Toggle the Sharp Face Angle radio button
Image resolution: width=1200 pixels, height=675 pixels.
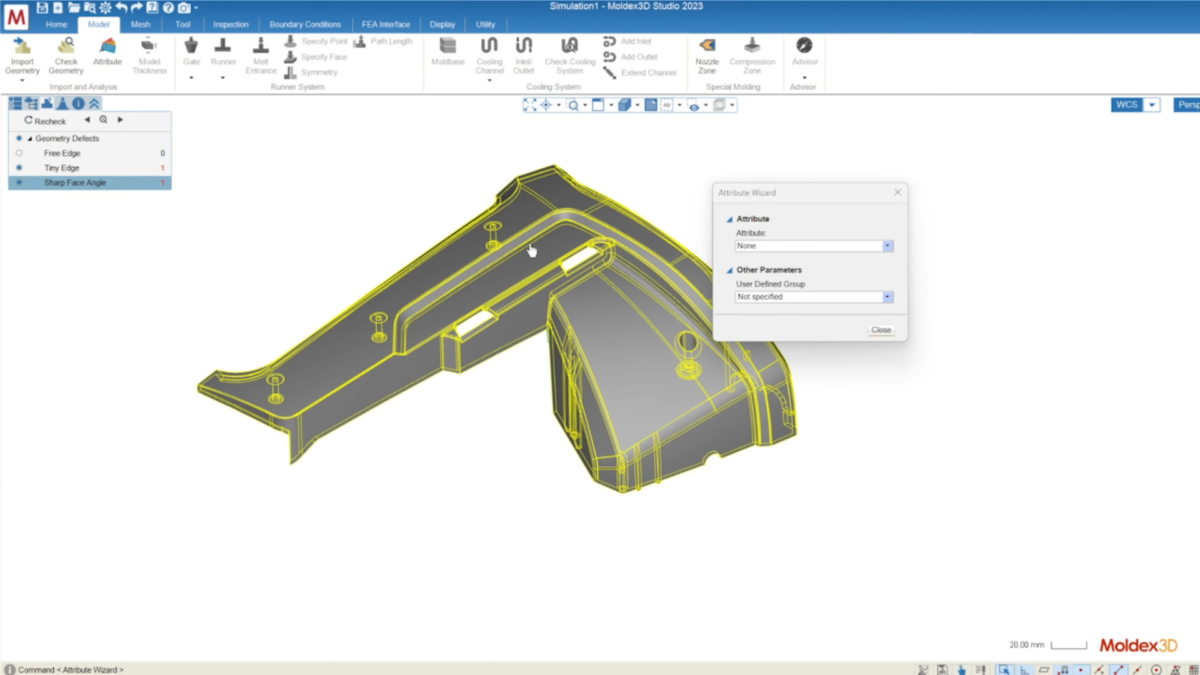[x=19, y=183]
